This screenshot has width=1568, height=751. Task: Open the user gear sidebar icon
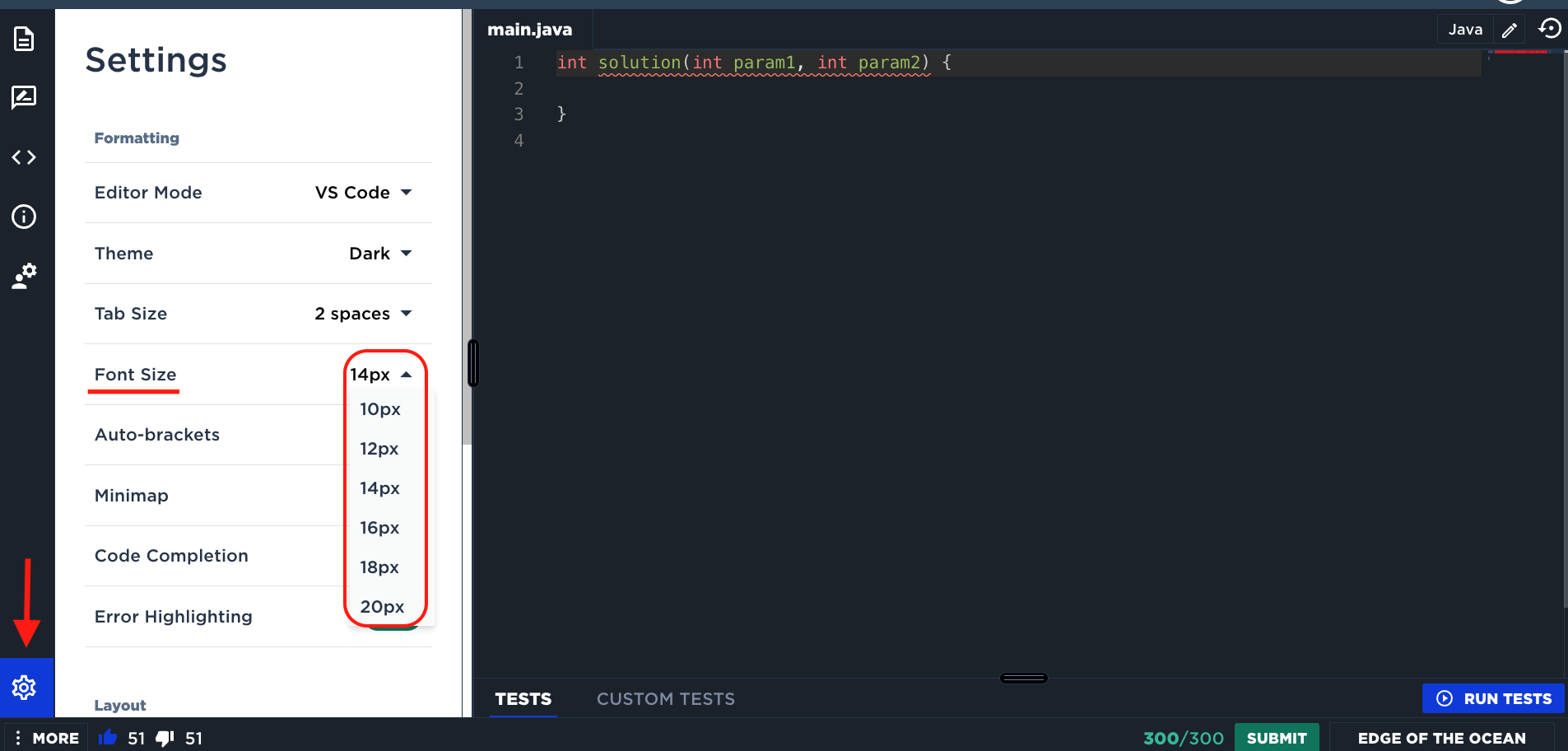[x=24, y=276]
